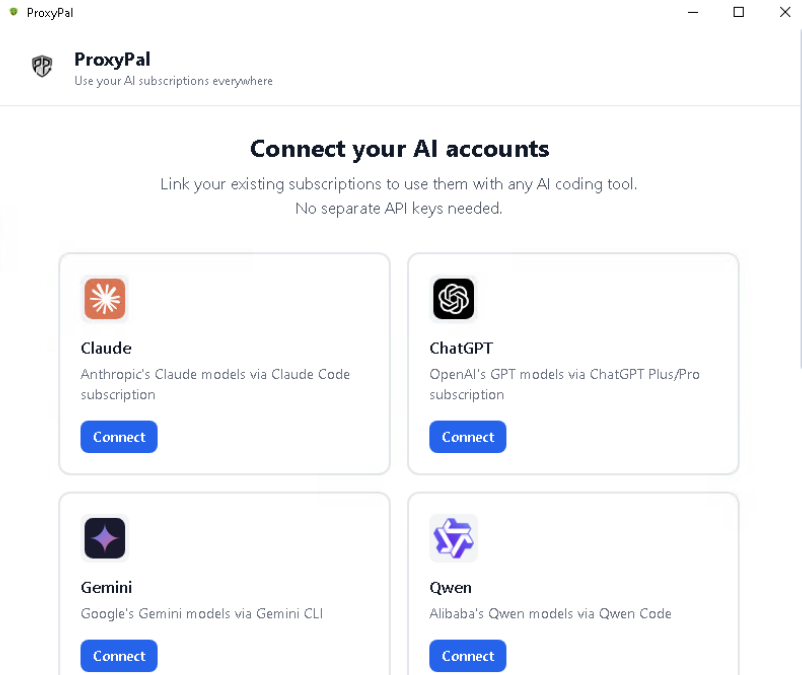The image size is (802, 675).
Task: Connect your ChatGPT account
Action: tap(467, 437)
